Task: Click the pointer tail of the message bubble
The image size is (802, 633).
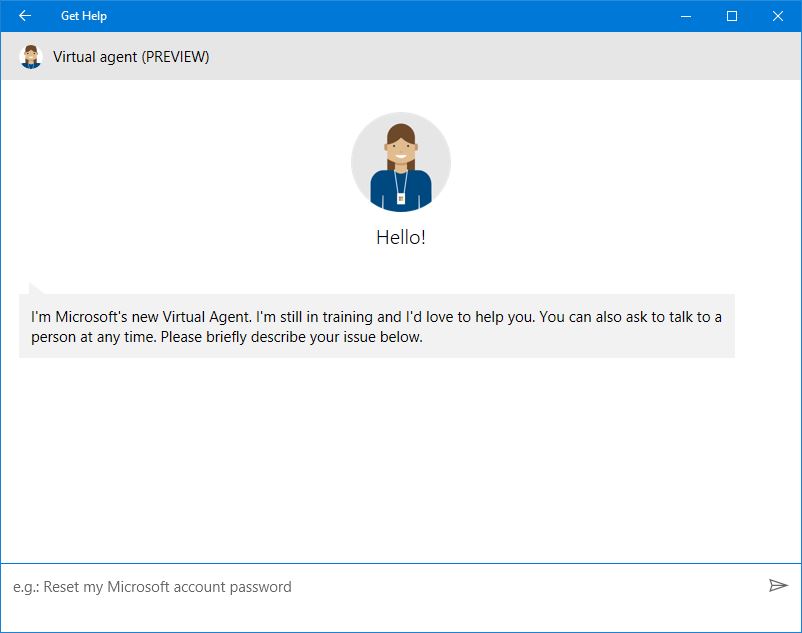Action: (36, 289)
